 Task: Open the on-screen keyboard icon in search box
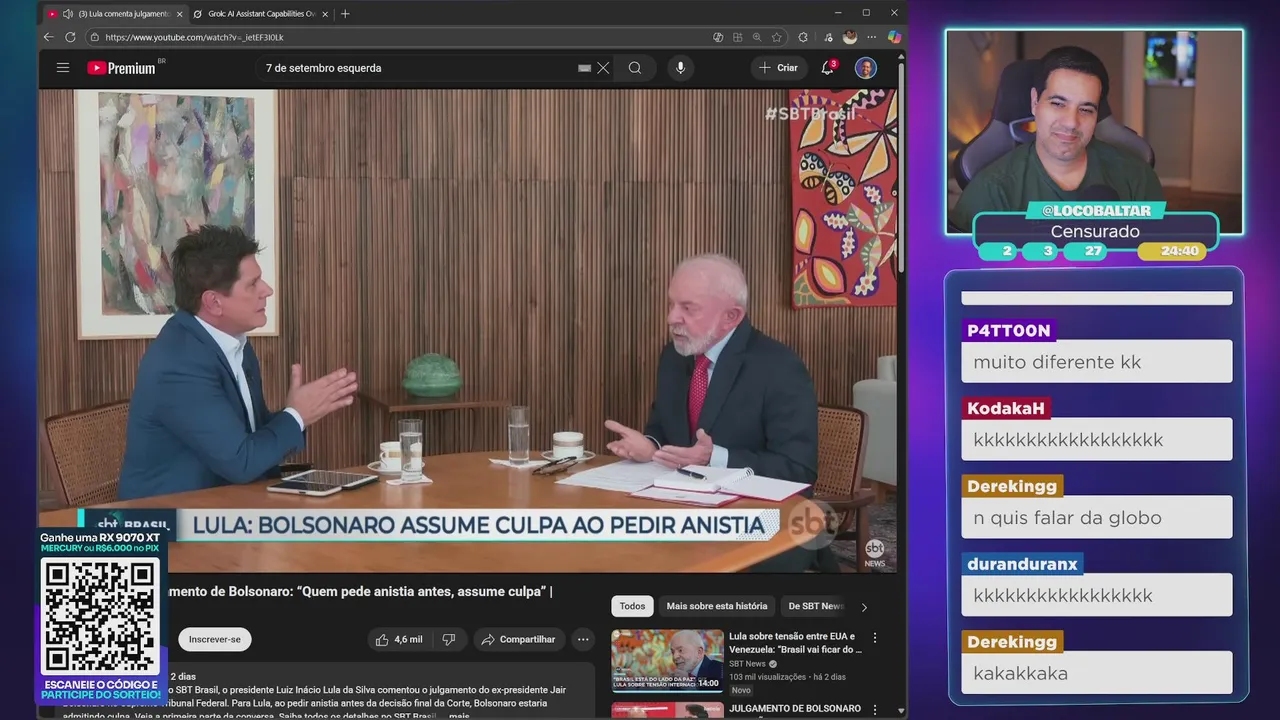(x=584, y=68)
